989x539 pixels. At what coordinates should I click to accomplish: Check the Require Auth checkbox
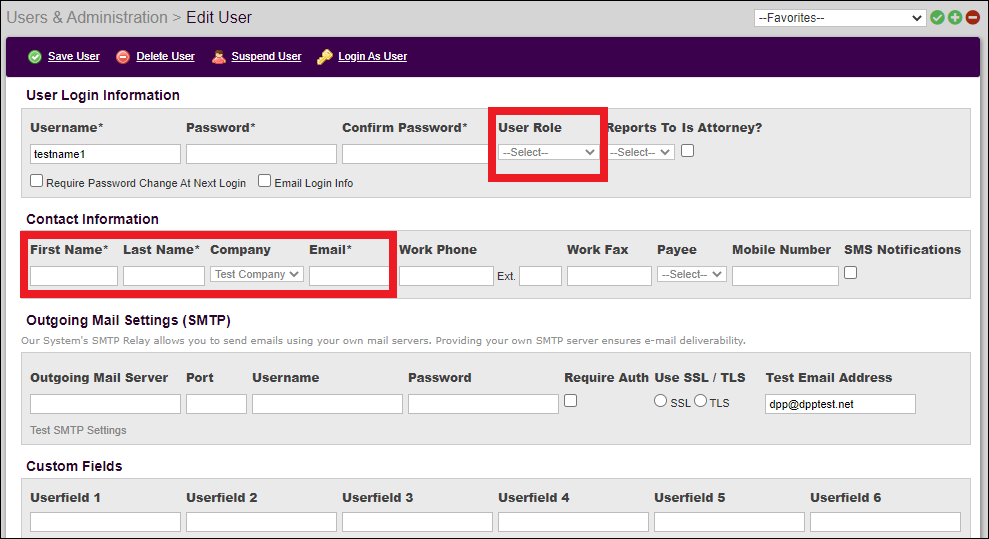570,401
